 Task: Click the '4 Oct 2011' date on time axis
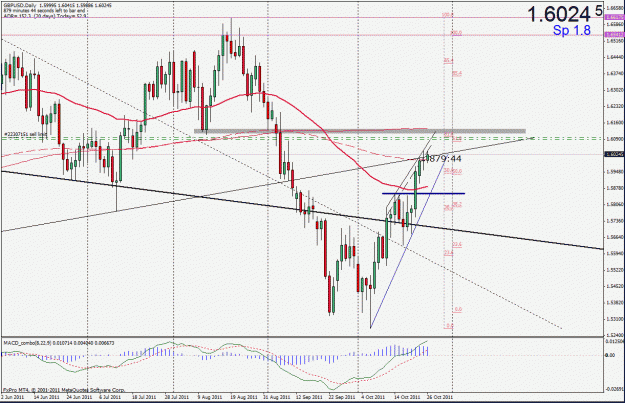click(373, 397)
